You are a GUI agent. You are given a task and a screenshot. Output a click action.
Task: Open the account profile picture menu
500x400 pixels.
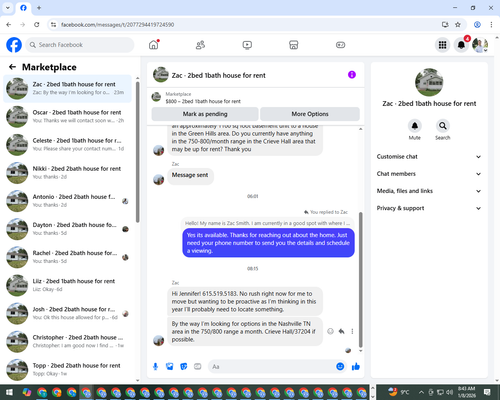click(x=480, y=45)
